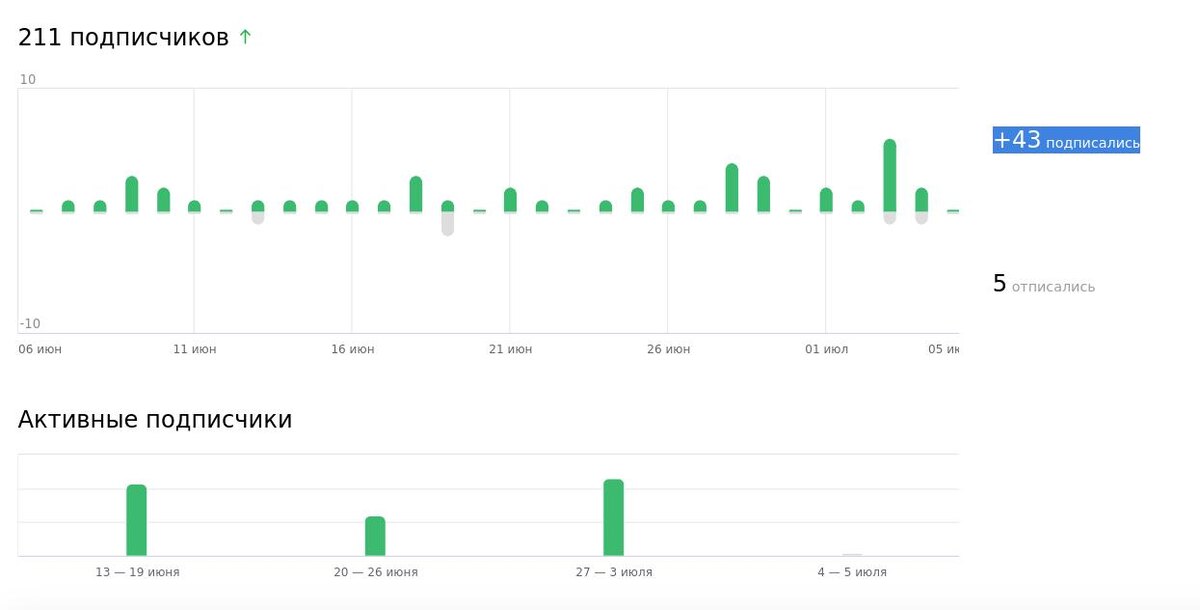Click the 21 июн axis label

pyautogui.click(x=510, y=349)
